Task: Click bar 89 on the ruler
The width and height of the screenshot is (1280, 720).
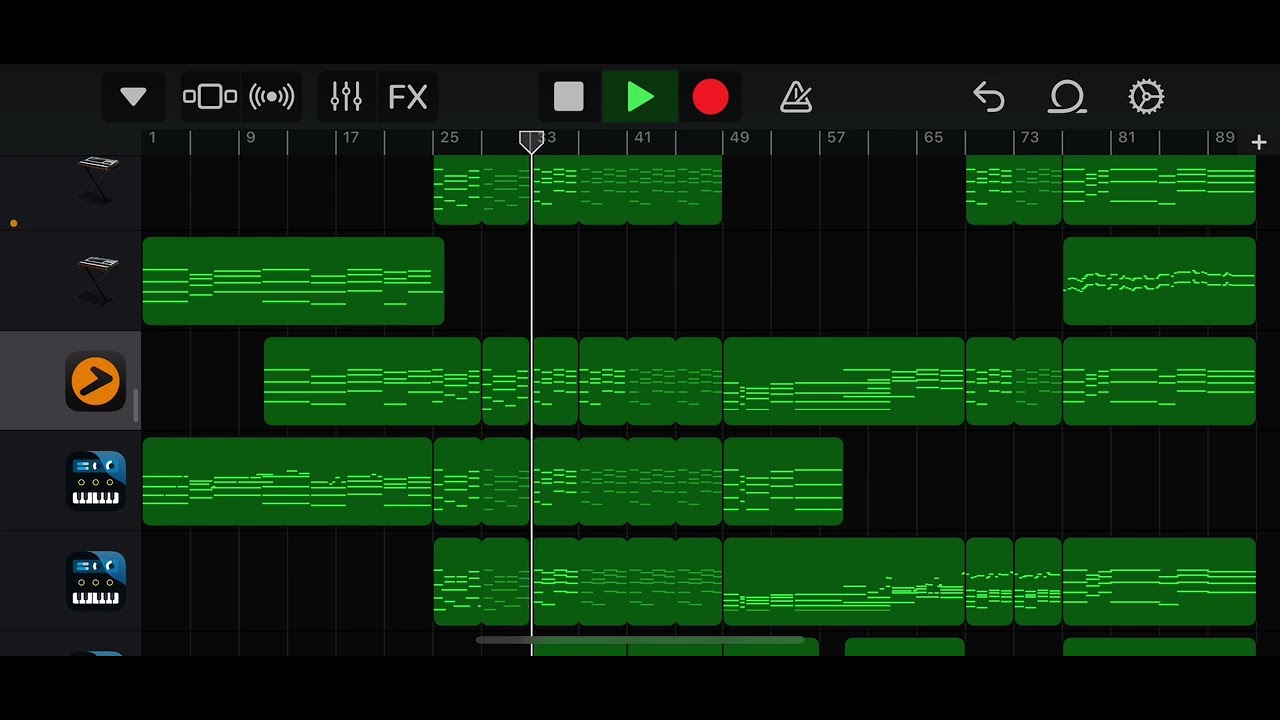Action: tap(1225, 137)
